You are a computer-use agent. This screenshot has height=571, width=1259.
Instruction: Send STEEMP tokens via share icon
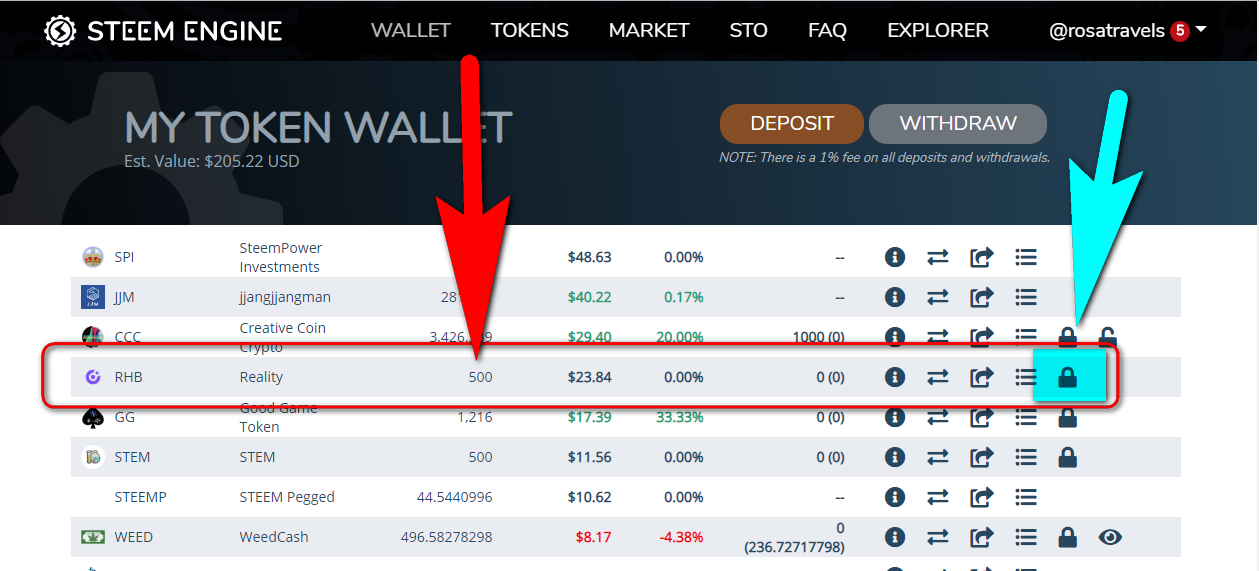click(982, 497)
